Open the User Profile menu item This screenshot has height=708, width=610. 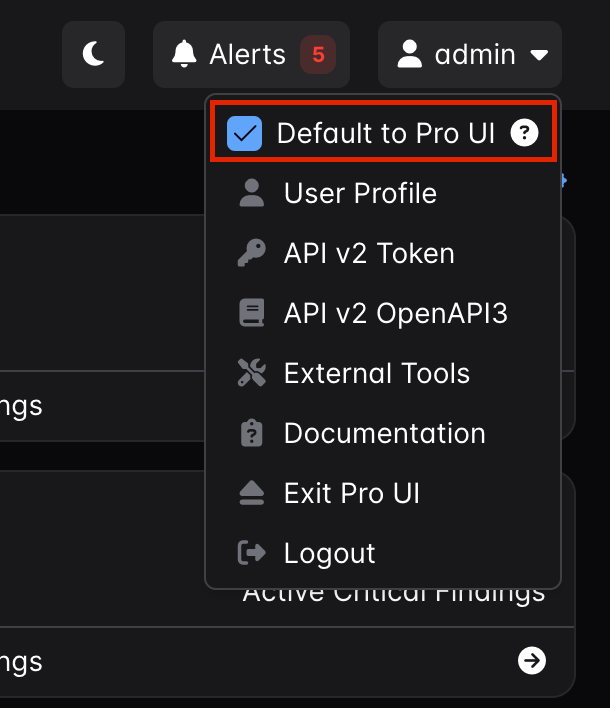(x=360, y=193)
